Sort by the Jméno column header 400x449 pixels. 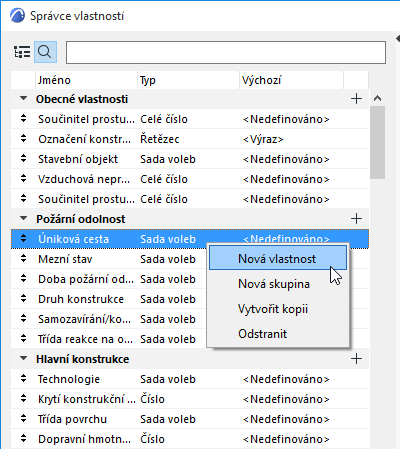pos(86,80)
